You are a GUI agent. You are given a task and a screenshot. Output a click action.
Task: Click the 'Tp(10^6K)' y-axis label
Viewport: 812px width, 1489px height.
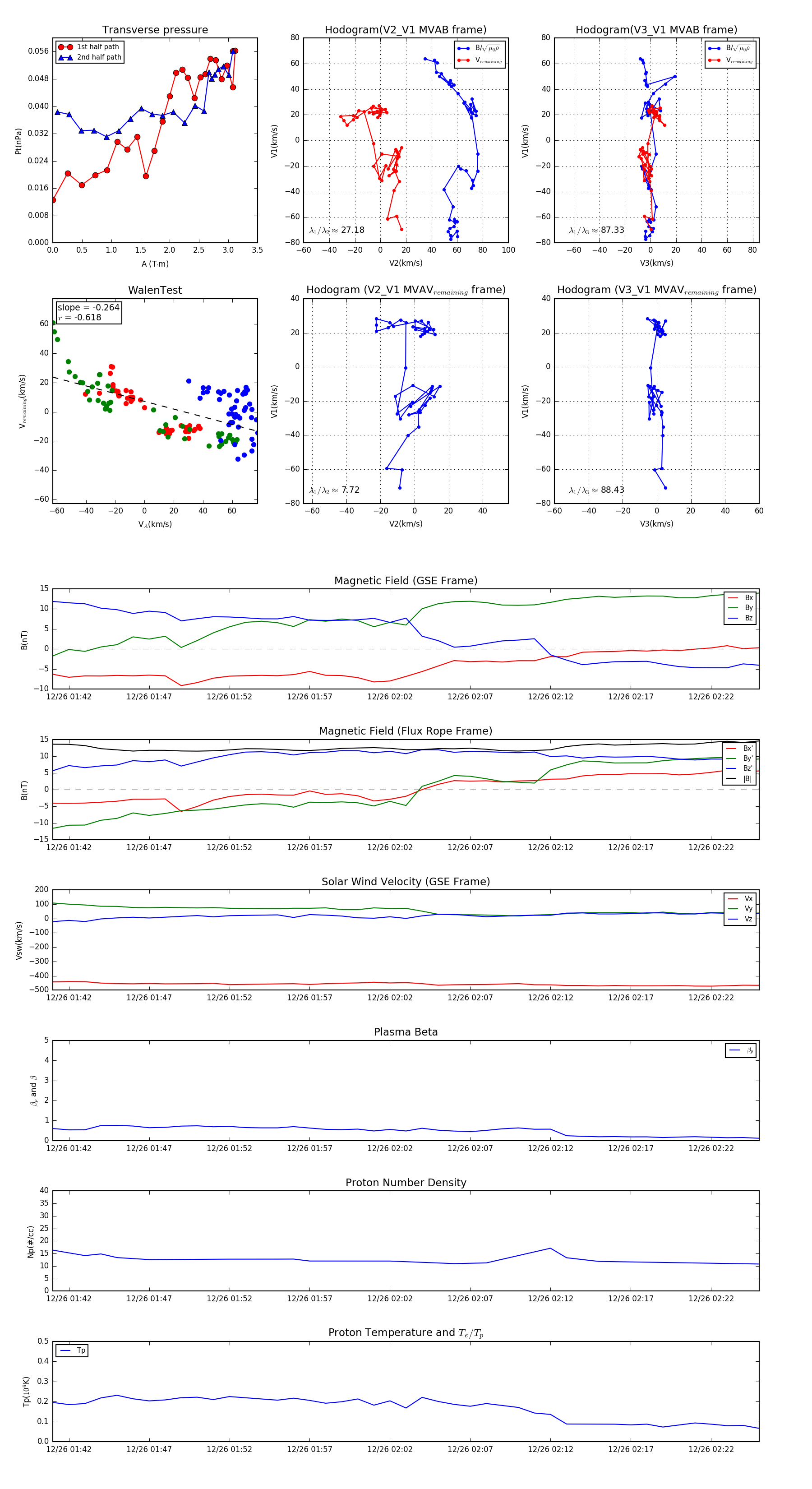click(26, 1392)
